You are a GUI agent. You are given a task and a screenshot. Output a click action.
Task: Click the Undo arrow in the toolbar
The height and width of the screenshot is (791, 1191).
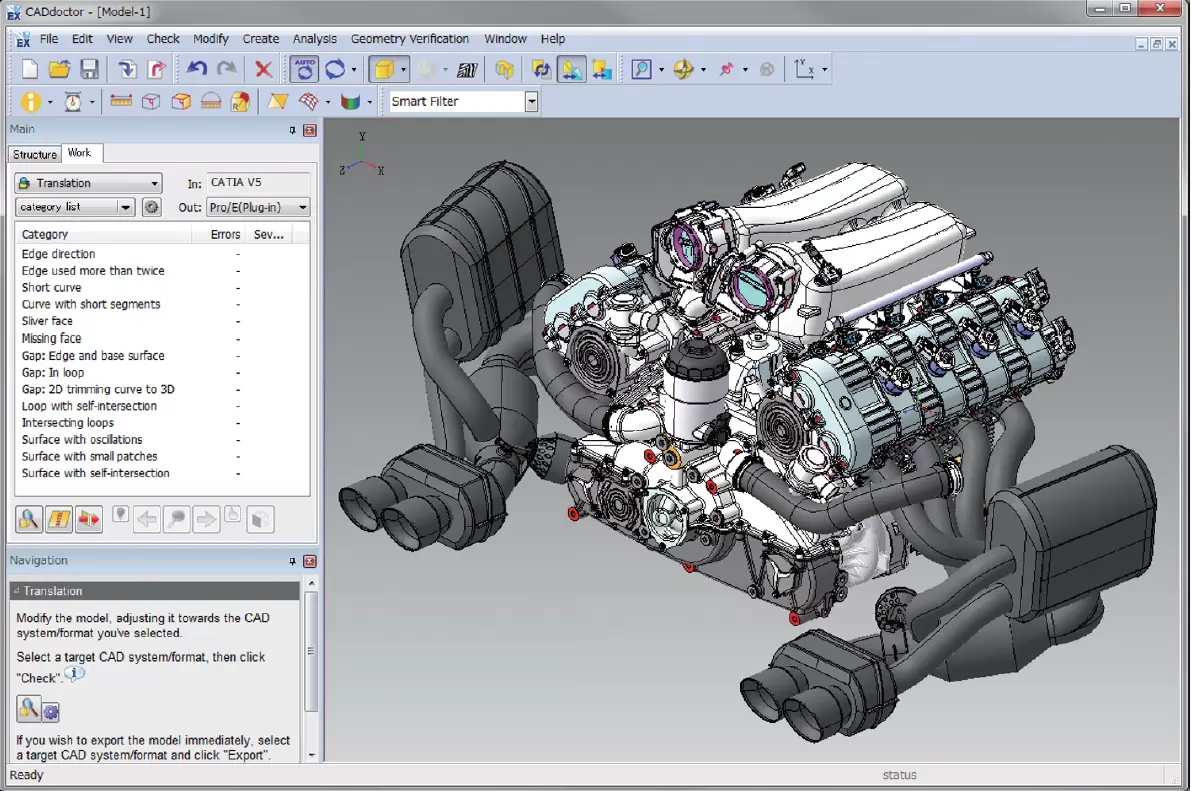tap(196, 69)
